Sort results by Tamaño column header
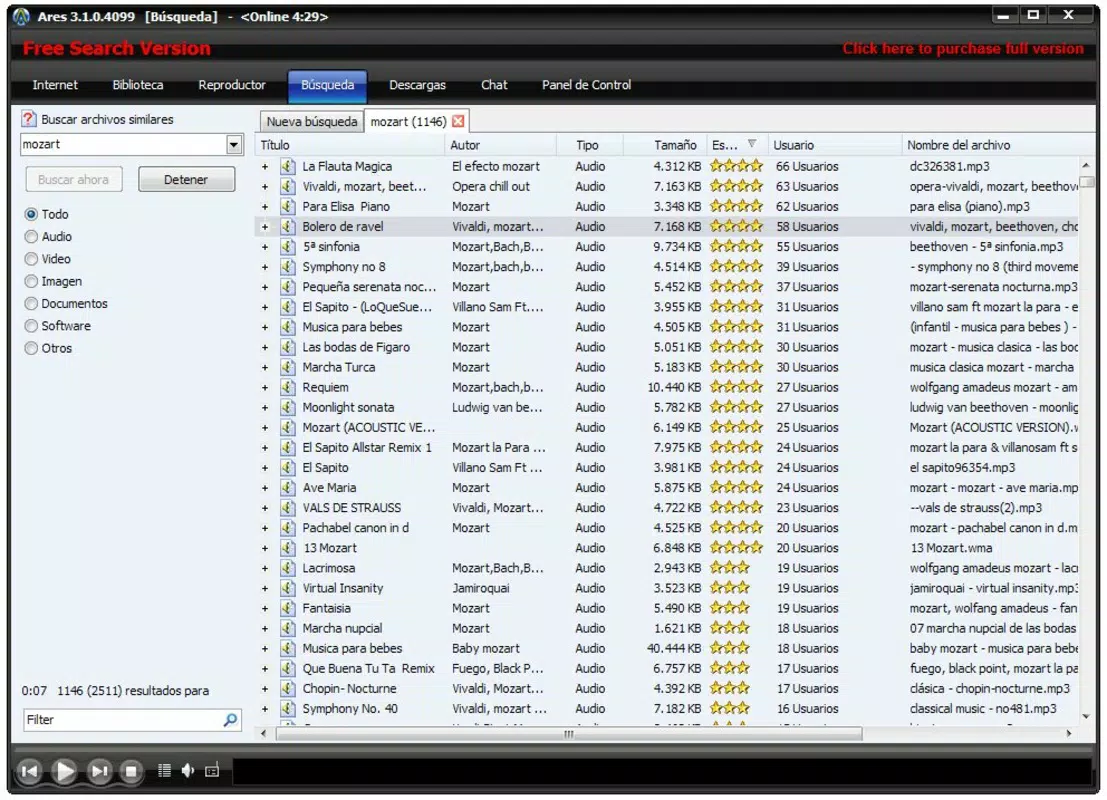The height and width of the screenshot is (800, 1107). pos(664,145)
